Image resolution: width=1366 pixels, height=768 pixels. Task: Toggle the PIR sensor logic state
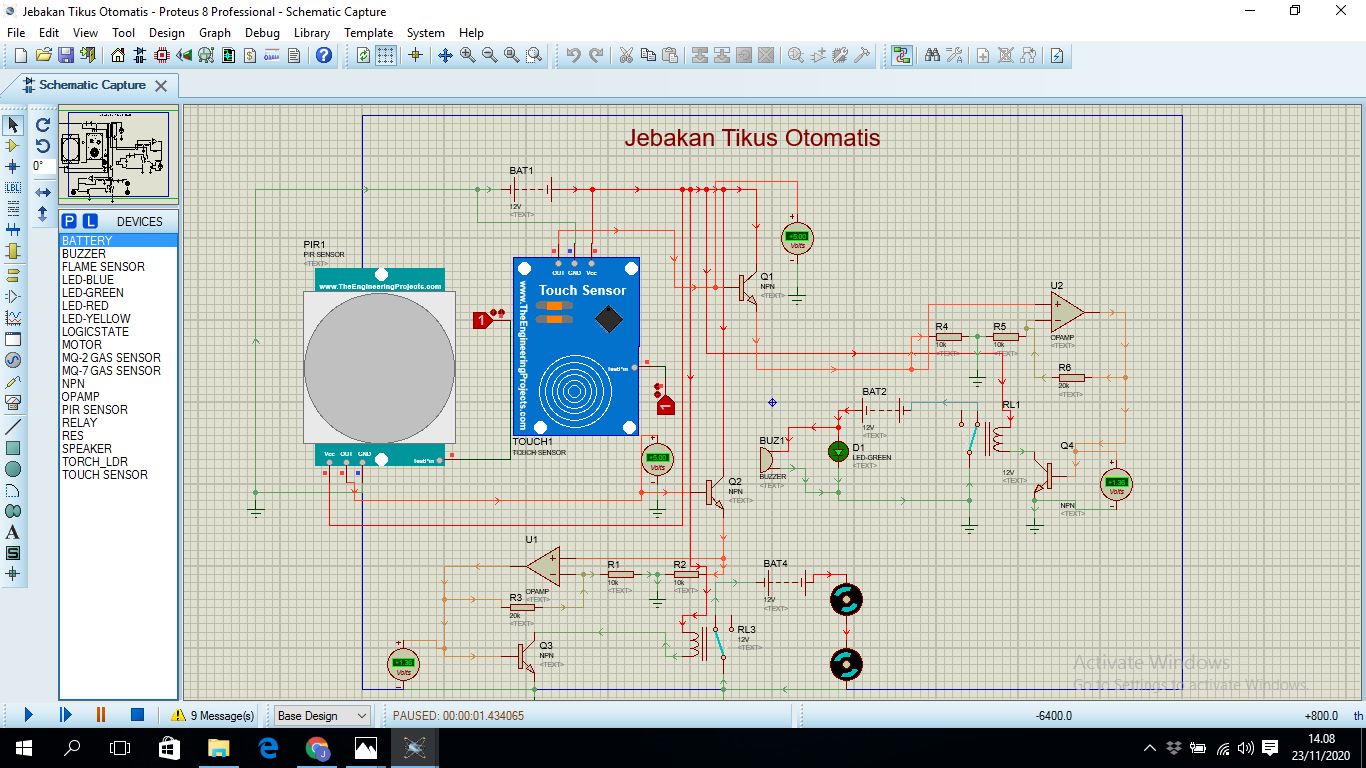(482, 320)
